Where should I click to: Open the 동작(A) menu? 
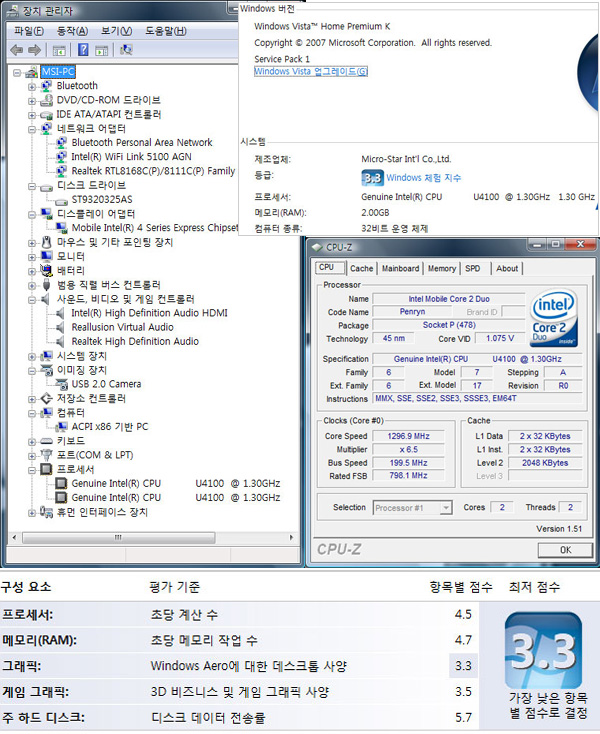click(x=72, y=31)
